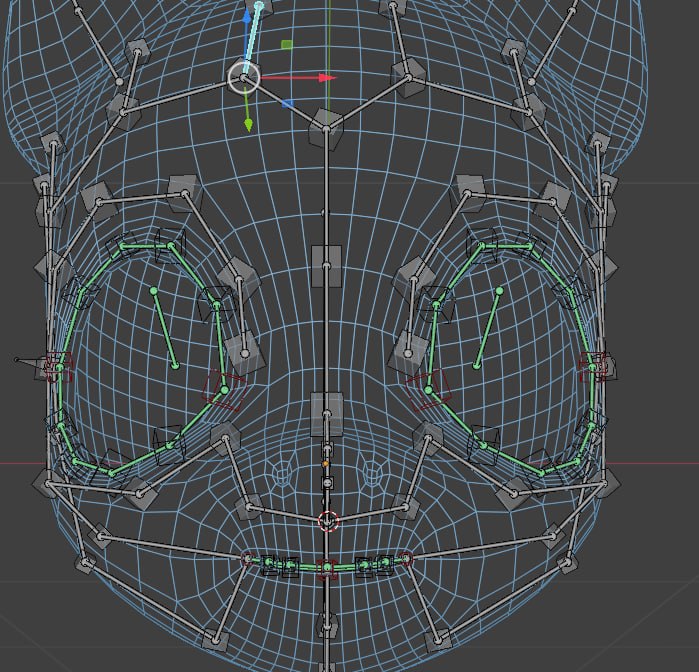
Task: Click the red-white 3D cursor below the nose
Action: tap(328, 520)
